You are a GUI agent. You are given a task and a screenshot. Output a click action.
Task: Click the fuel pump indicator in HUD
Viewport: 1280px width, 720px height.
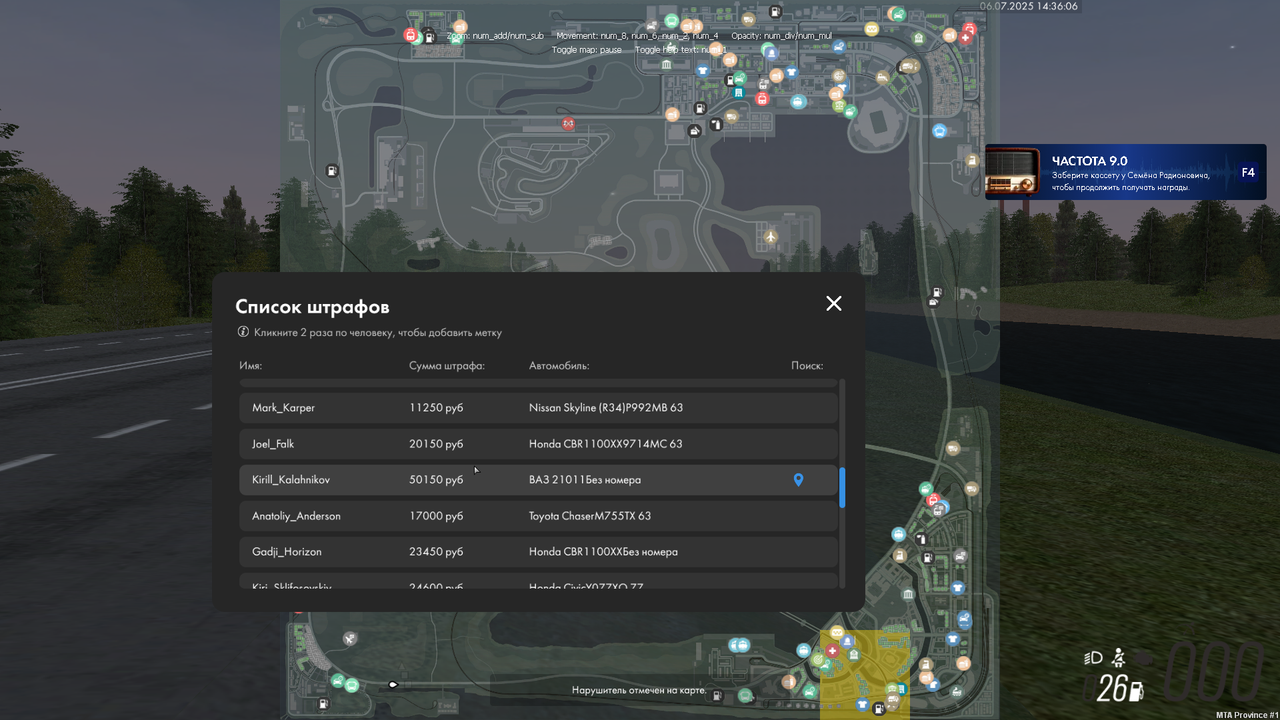(x=1136, y=690)
